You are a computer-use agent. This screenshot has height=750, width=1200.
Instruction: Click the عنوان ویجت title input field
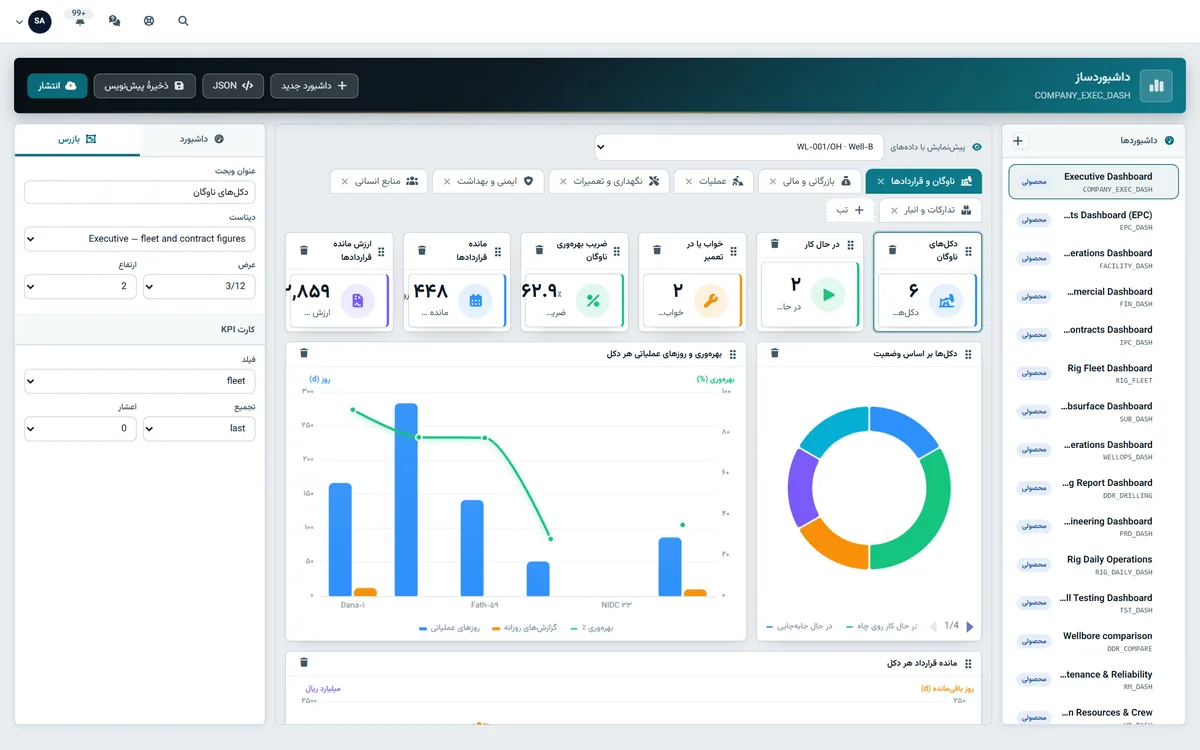[x=140, y=192]
